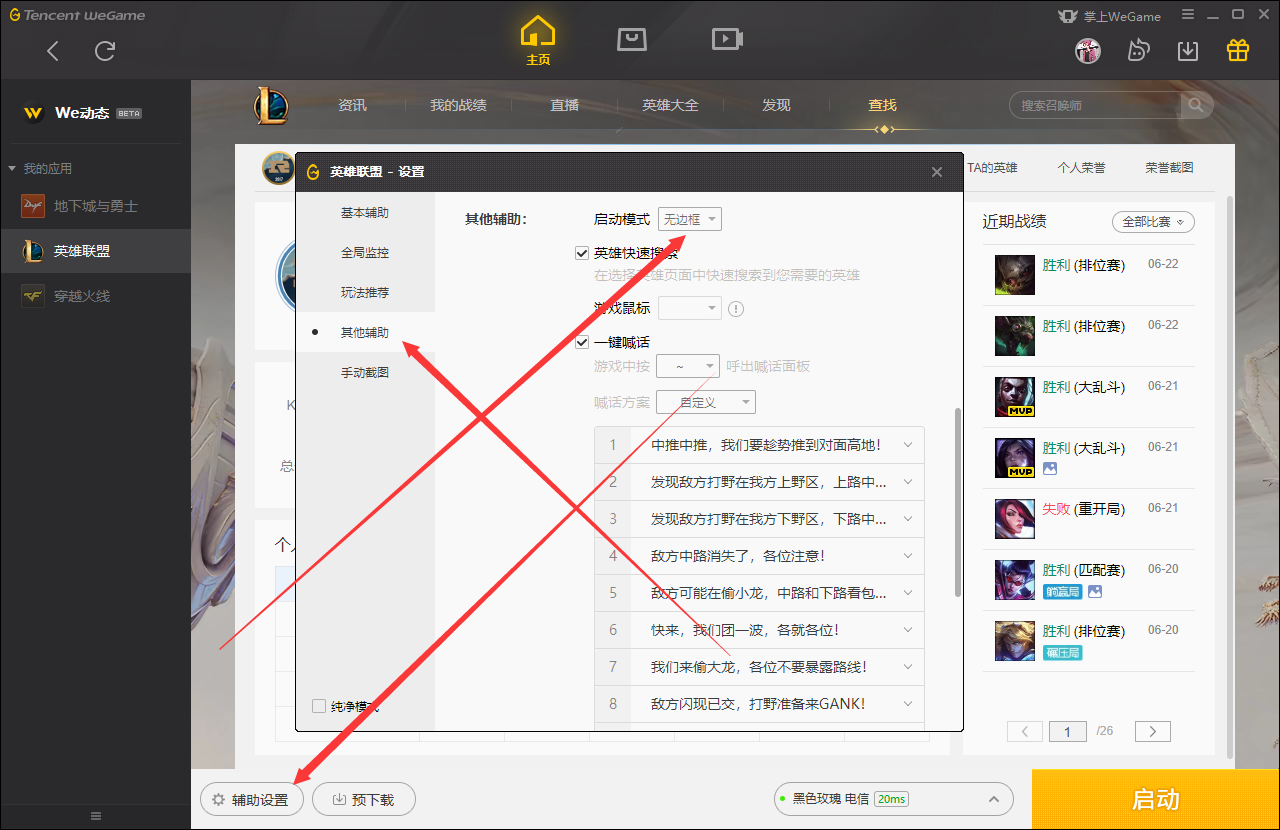Open the download manager icon

1188,50
